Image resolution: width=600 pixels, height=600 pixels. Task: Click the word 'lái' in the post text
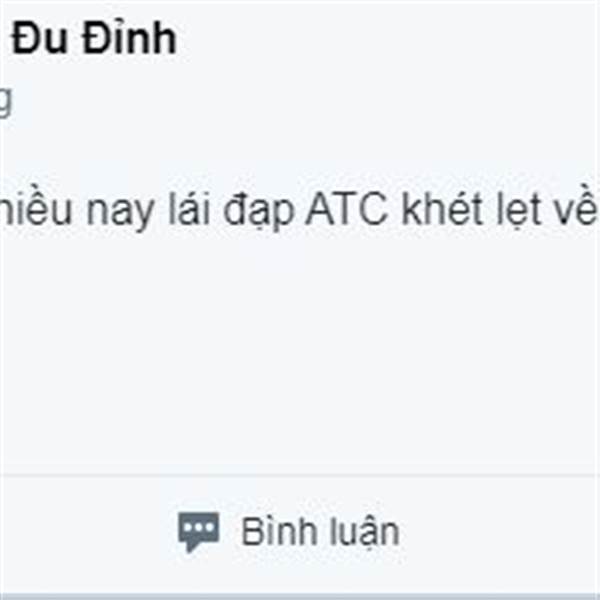click(189, 209)
